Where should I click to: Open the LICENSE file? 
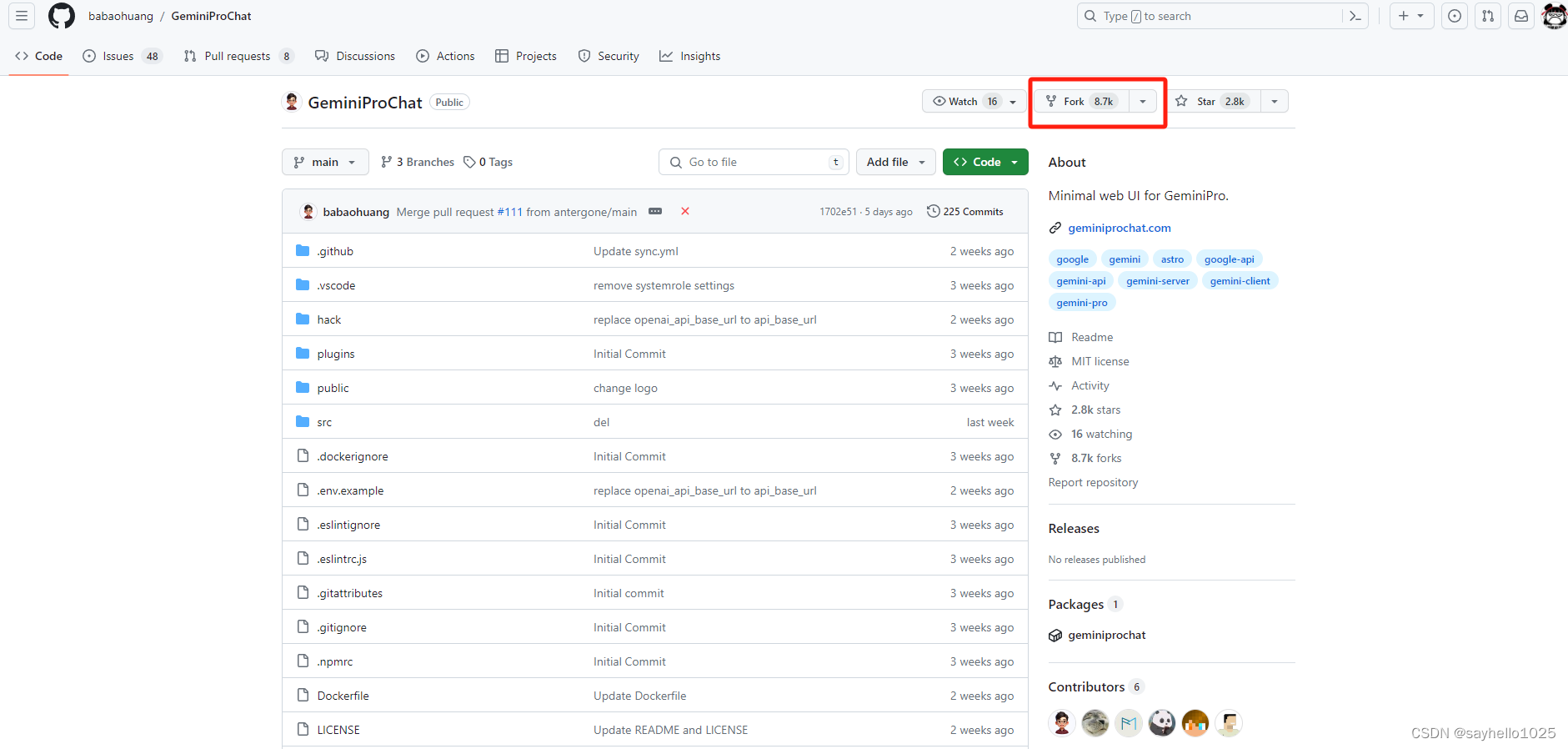tap(338, 730)
